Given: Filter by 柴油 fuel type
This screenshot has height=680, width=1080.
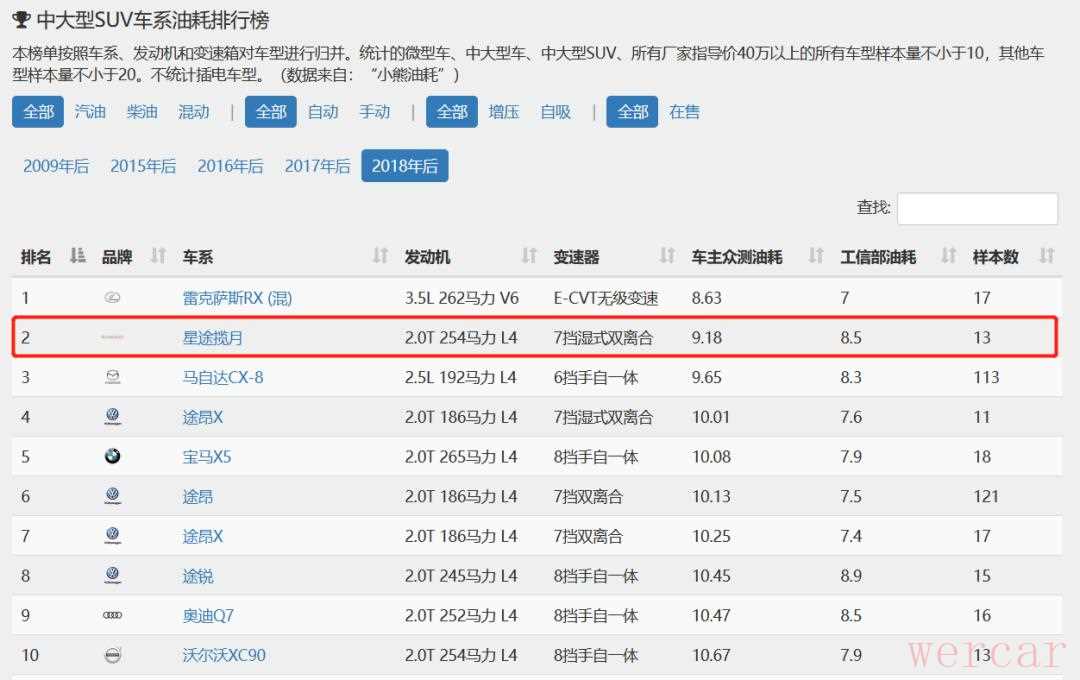Looking at the screenshot, I should click(x=142, y=112).
